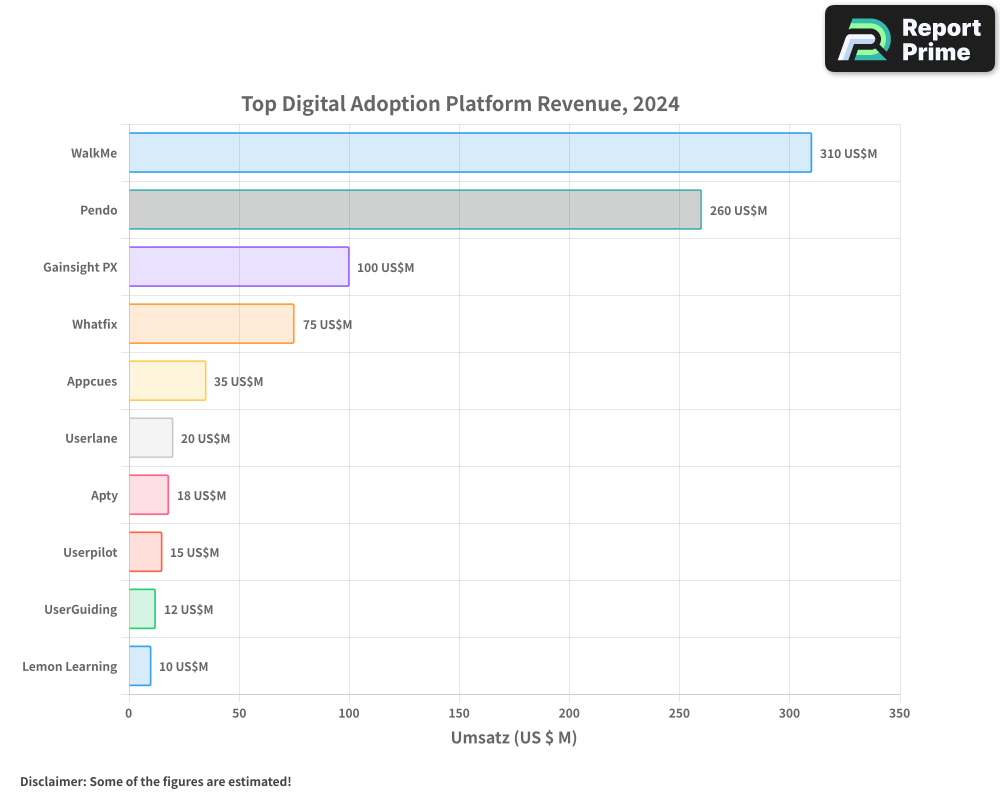The image size is (1000, 800).
Task: Click the chart title text
Action: click(x=460, y=103)
